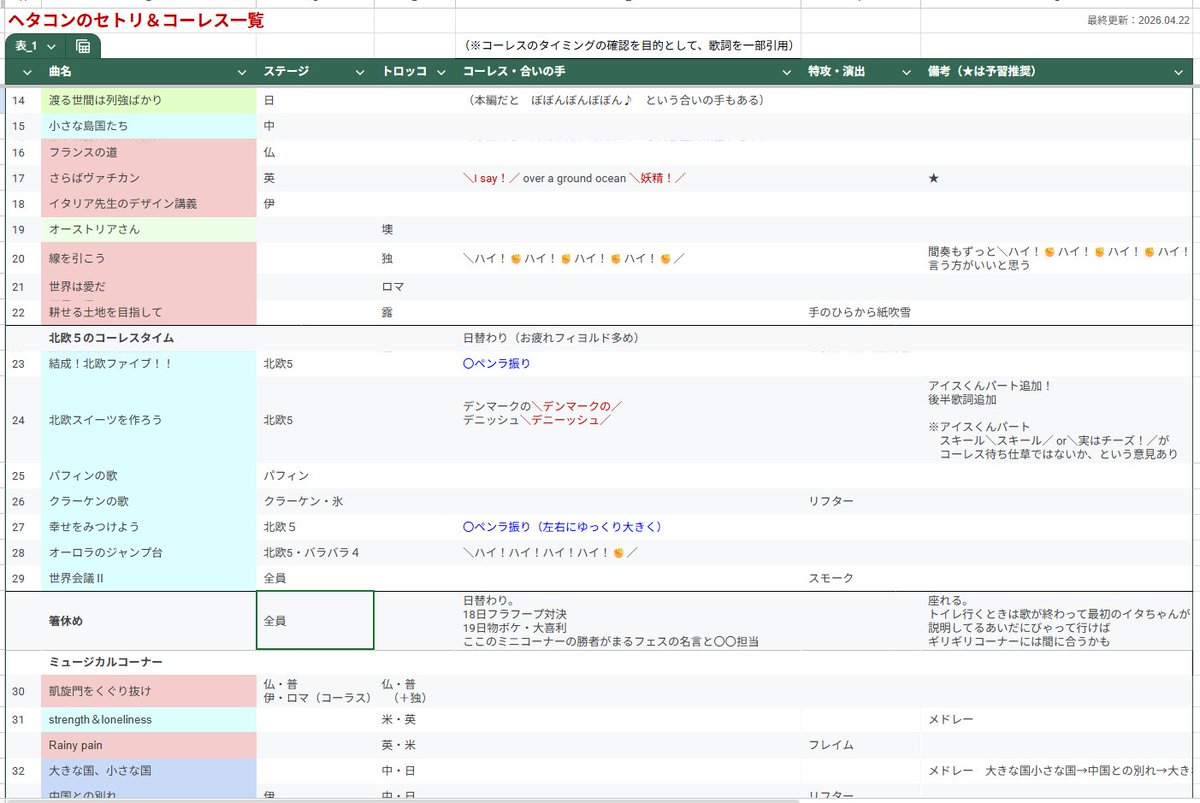Select the row 17 header number

tap(20, 178)
